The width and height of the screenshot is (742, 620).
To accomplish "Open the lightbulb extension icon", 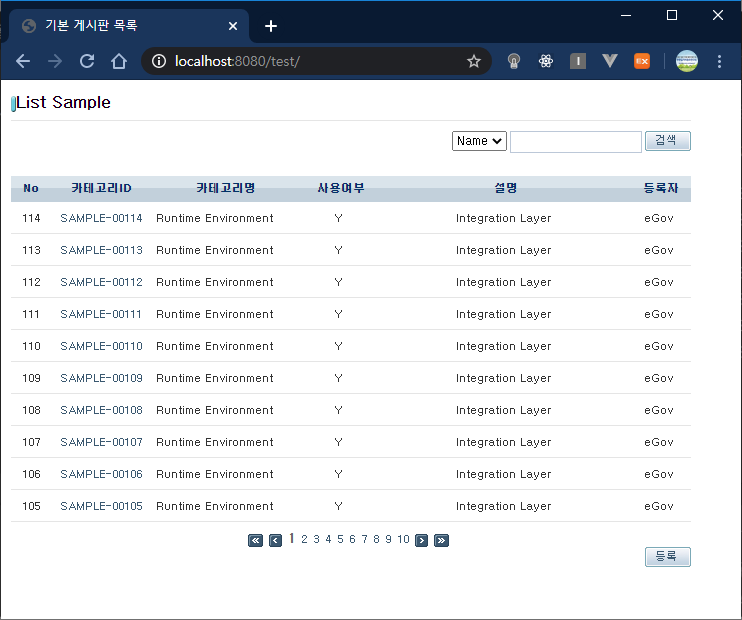I will (x=513, y=61).
